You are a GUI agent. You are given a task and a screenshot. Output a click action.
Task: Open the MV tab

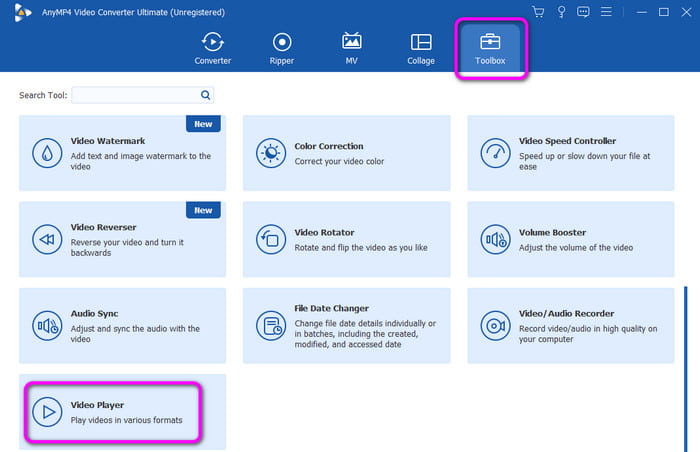point(351,48)
